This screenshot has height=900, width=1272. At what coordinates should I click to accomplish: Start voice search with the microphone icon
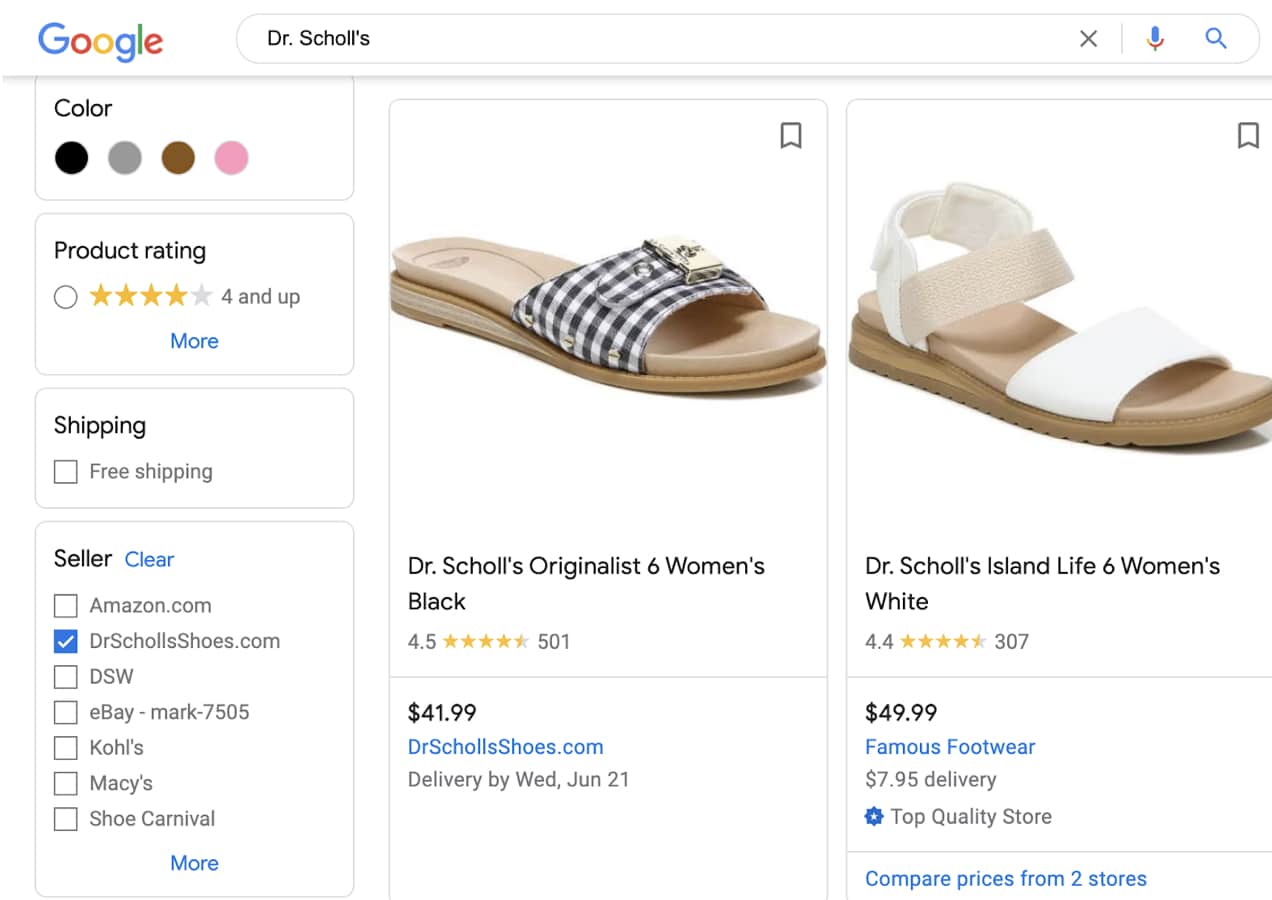point(1155,39)
